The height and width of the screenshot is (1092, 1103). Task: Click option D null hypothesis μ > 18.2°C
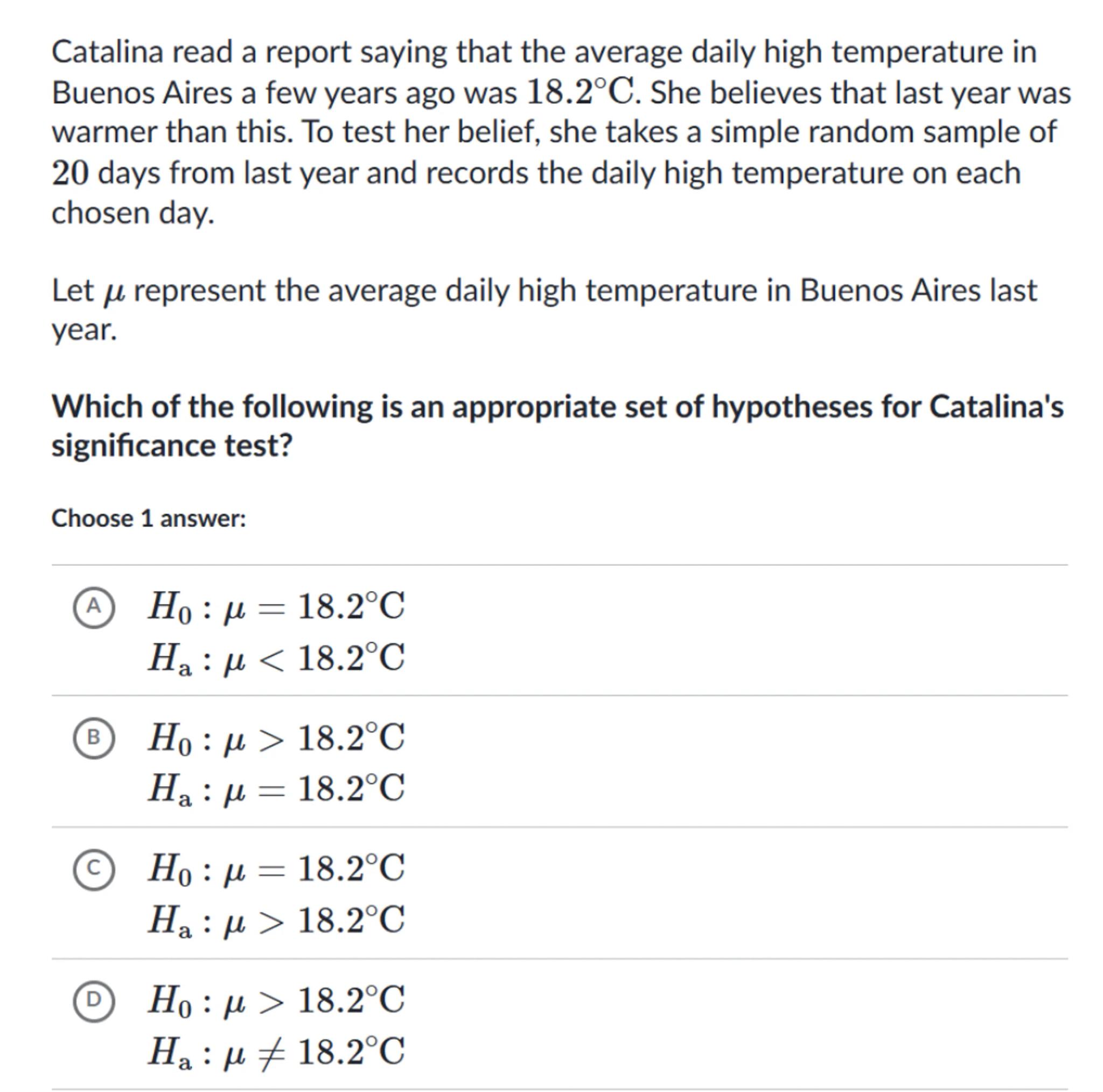[x=276, y=1000]
